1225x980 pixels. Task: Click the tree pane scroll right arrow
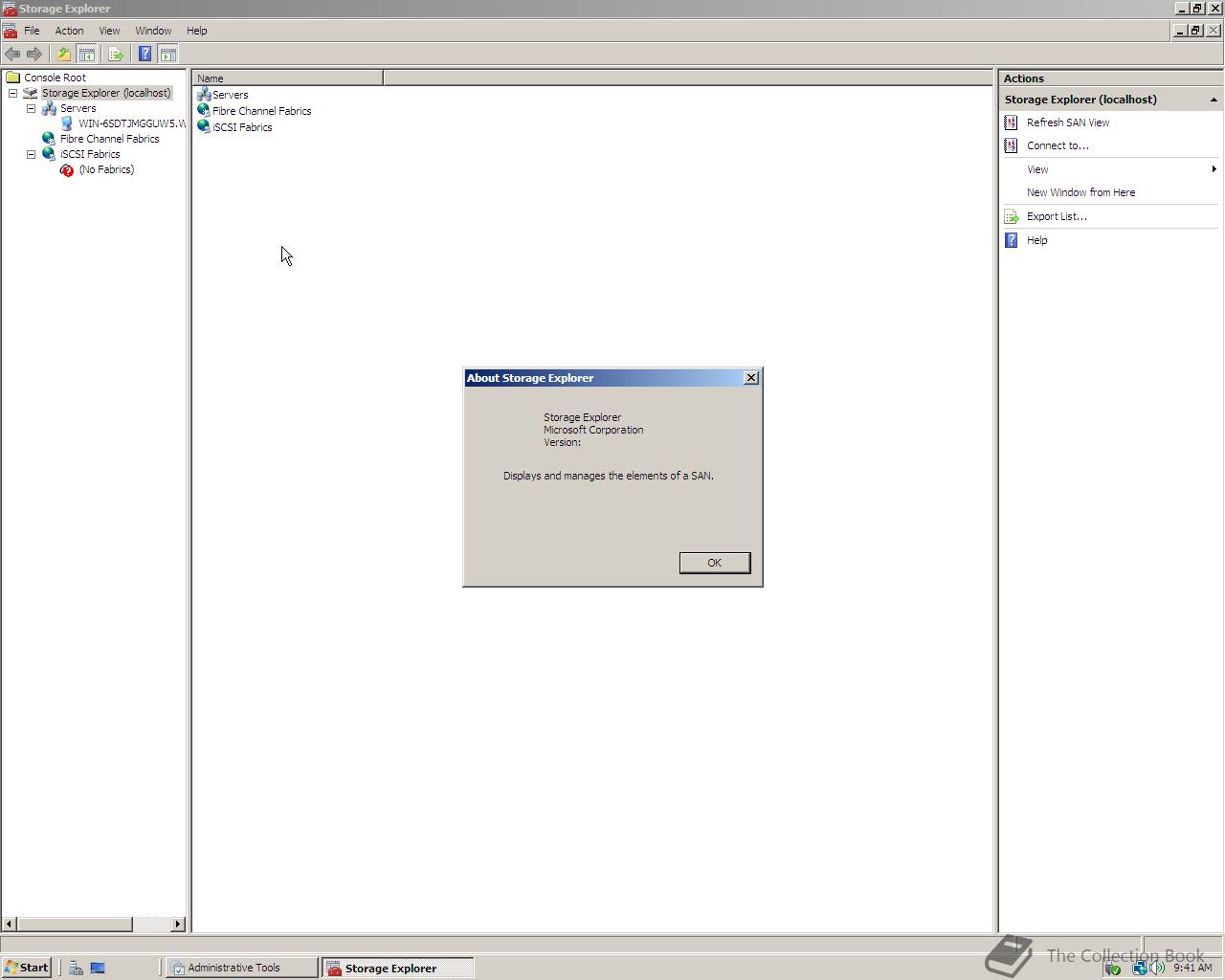click(x=178, y=924)
